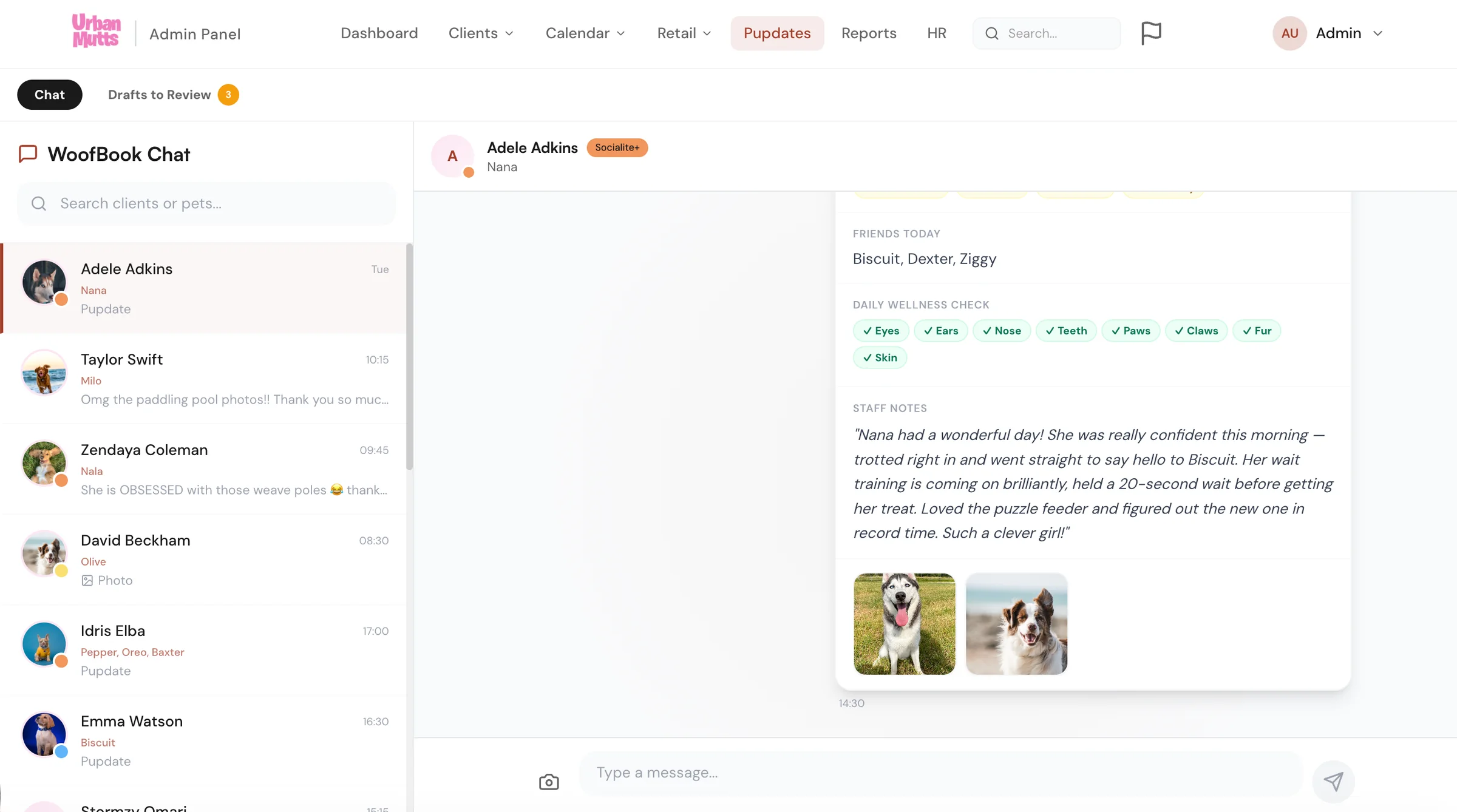The image size is (1457, 812).
Task: Click the Eyes wellness check chip
Action: coord(881,331)
